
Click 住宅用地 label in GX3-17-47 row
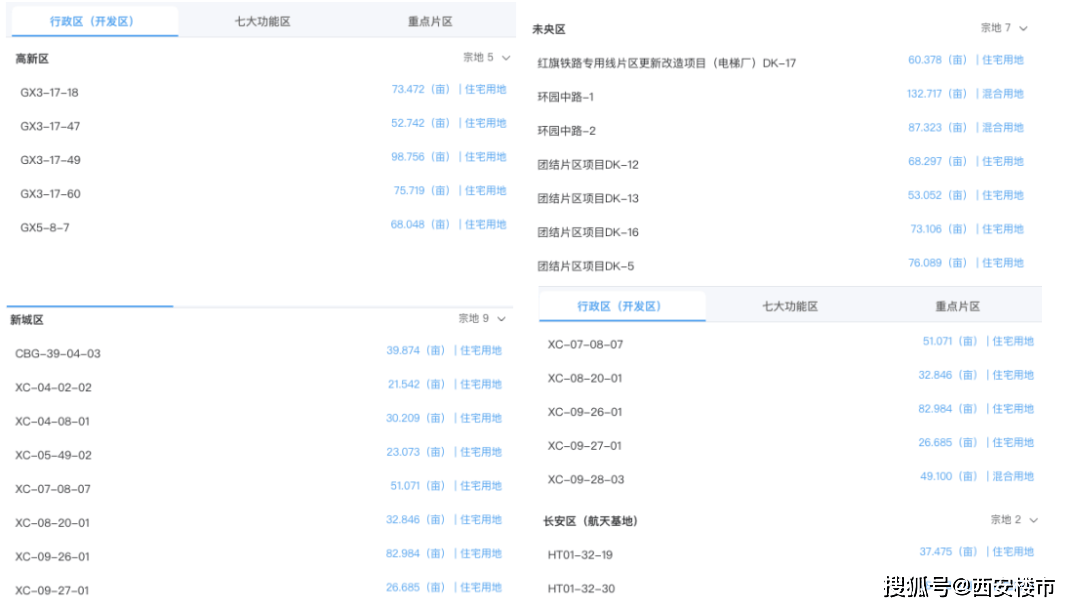coord(486,123)
